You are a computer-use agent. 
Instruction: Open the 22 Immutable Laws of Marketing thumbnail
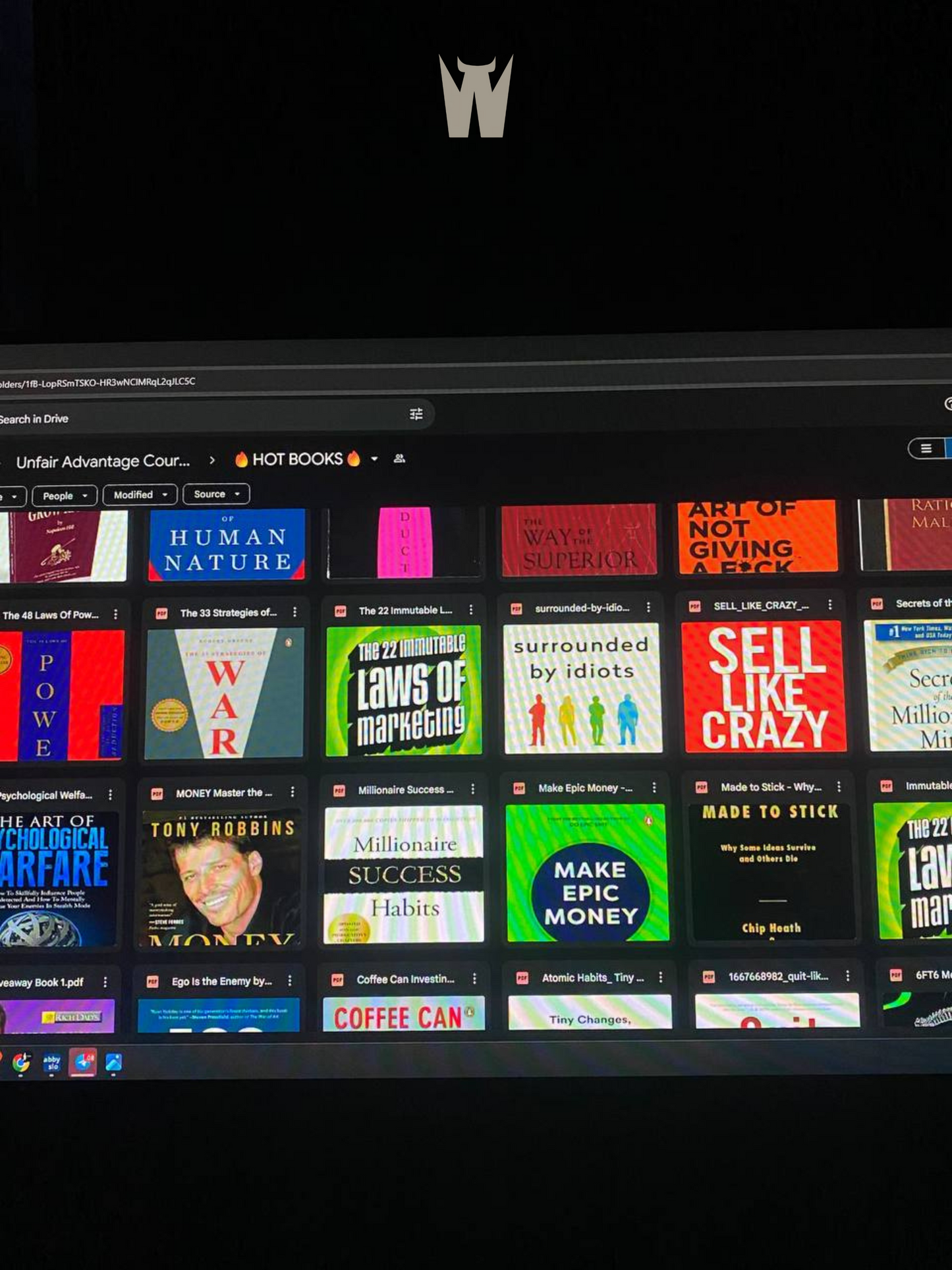pos(404,690)
